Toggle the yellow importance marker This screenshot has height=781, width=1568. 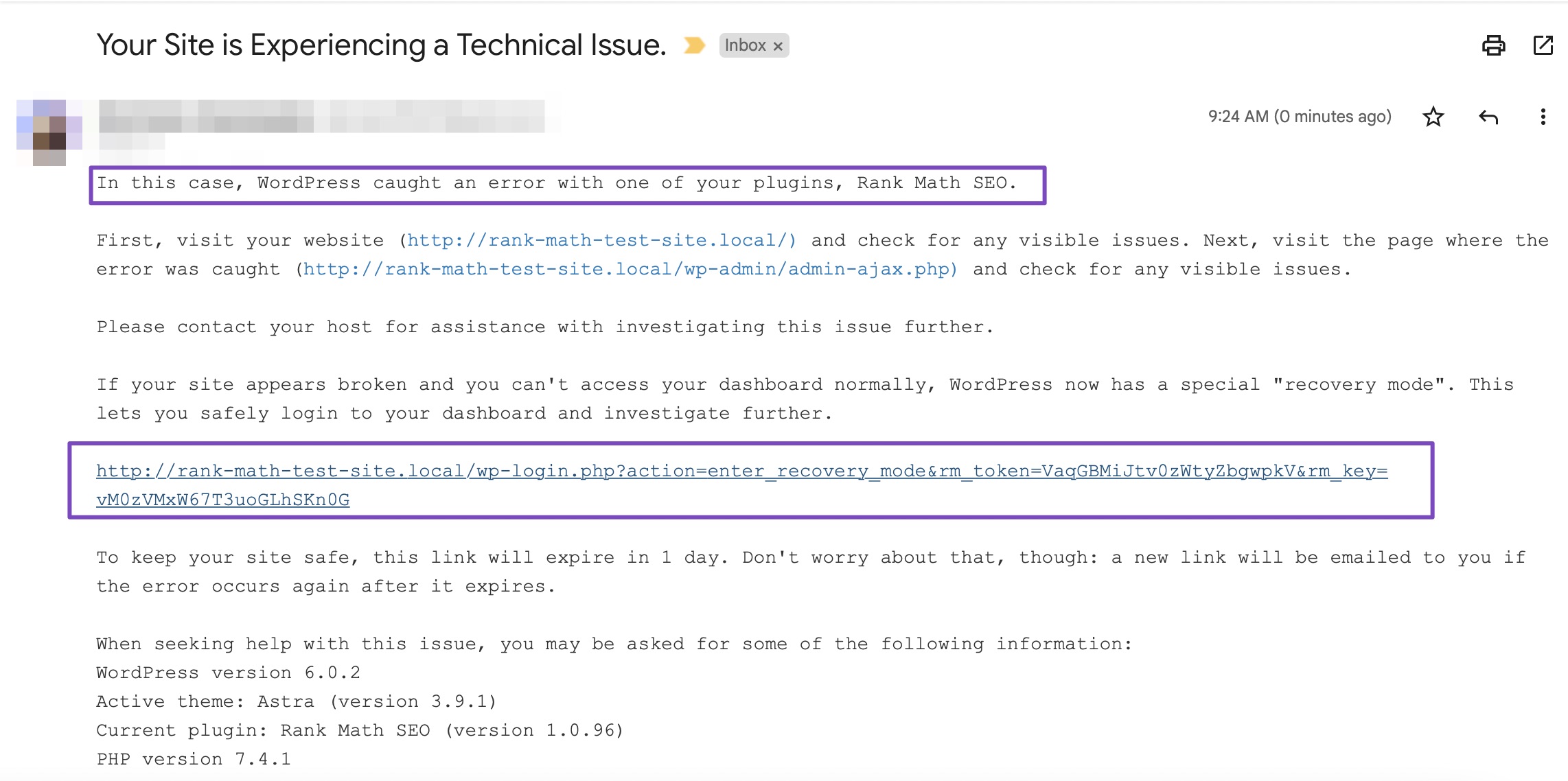pos(694,45)
